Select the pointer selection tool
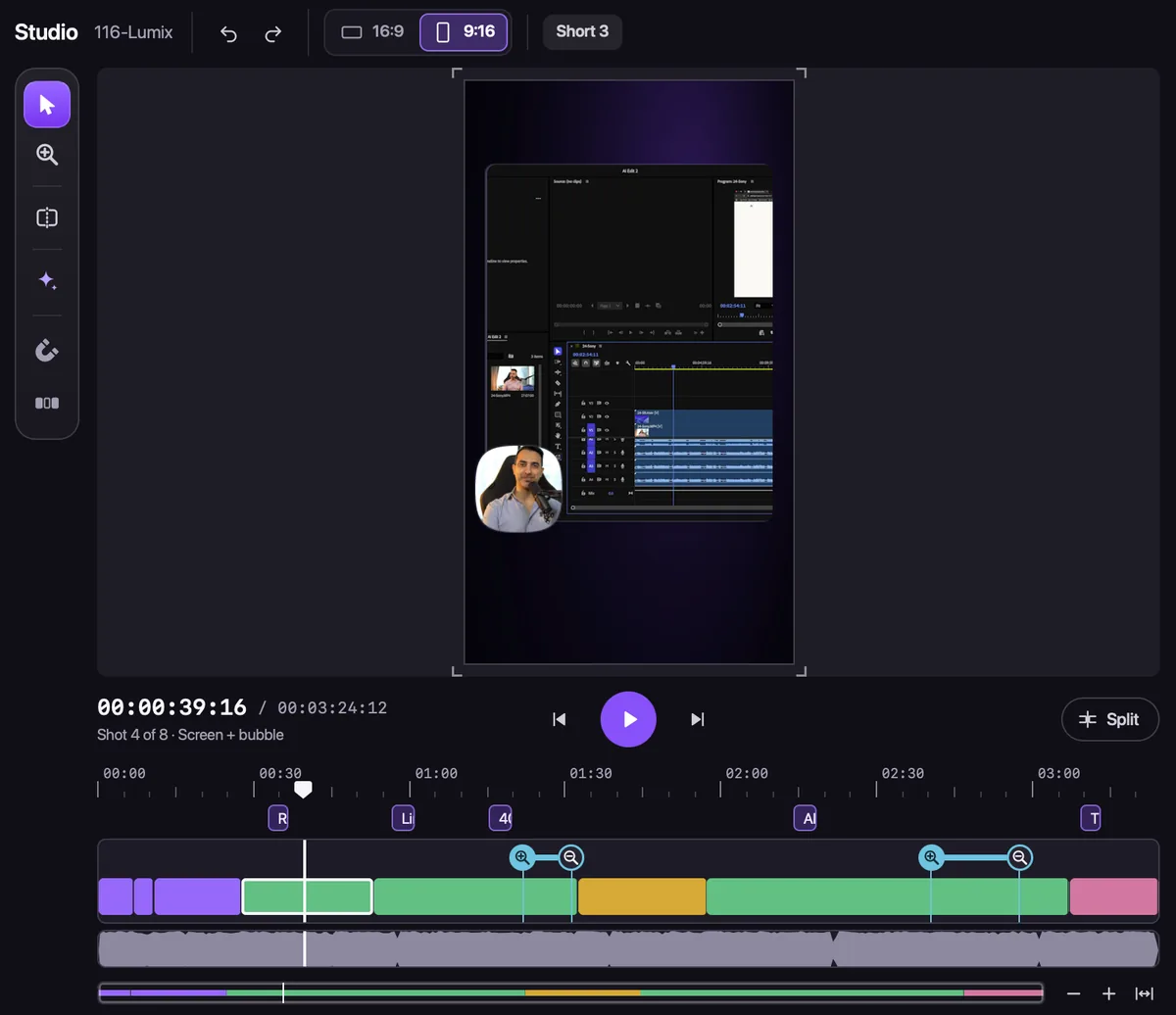 point(47,105)
